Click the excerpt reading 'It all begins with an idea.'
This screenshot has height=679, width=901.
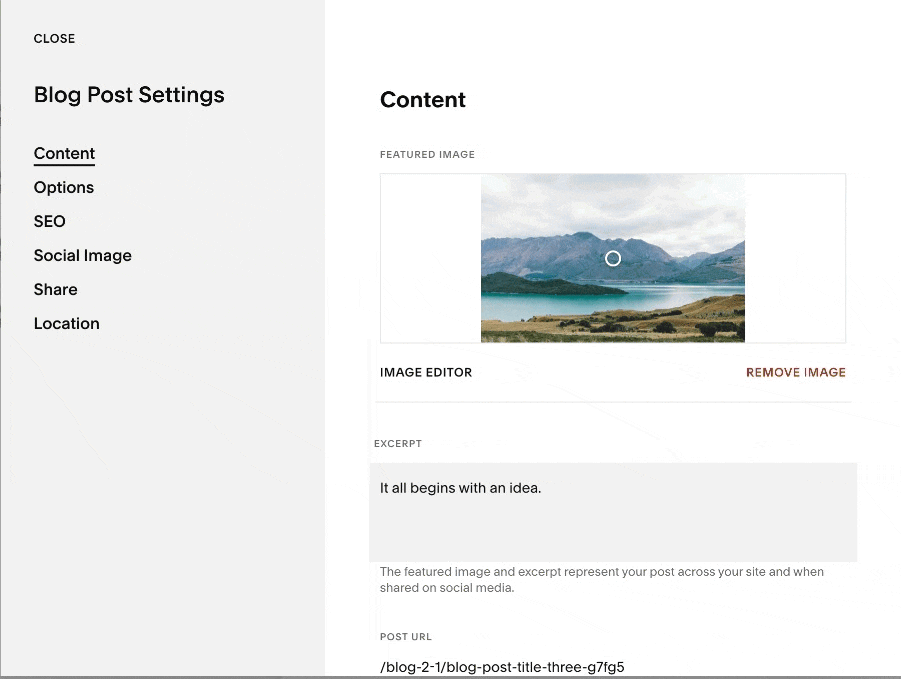460,487
